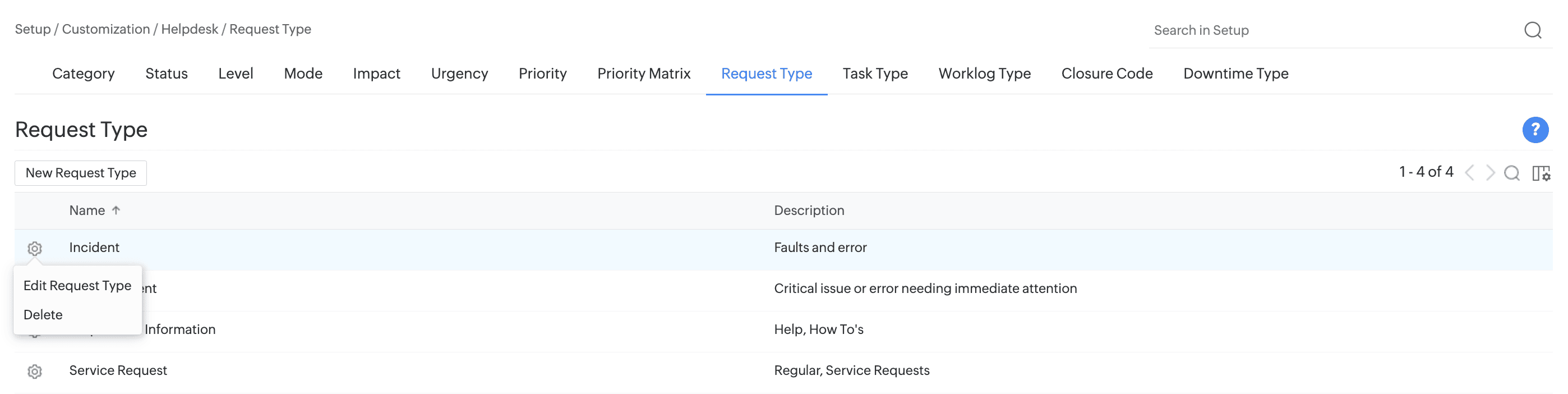
Task: Click Helpdesk in the breadcrumb path
Action: tap(190, 29)
